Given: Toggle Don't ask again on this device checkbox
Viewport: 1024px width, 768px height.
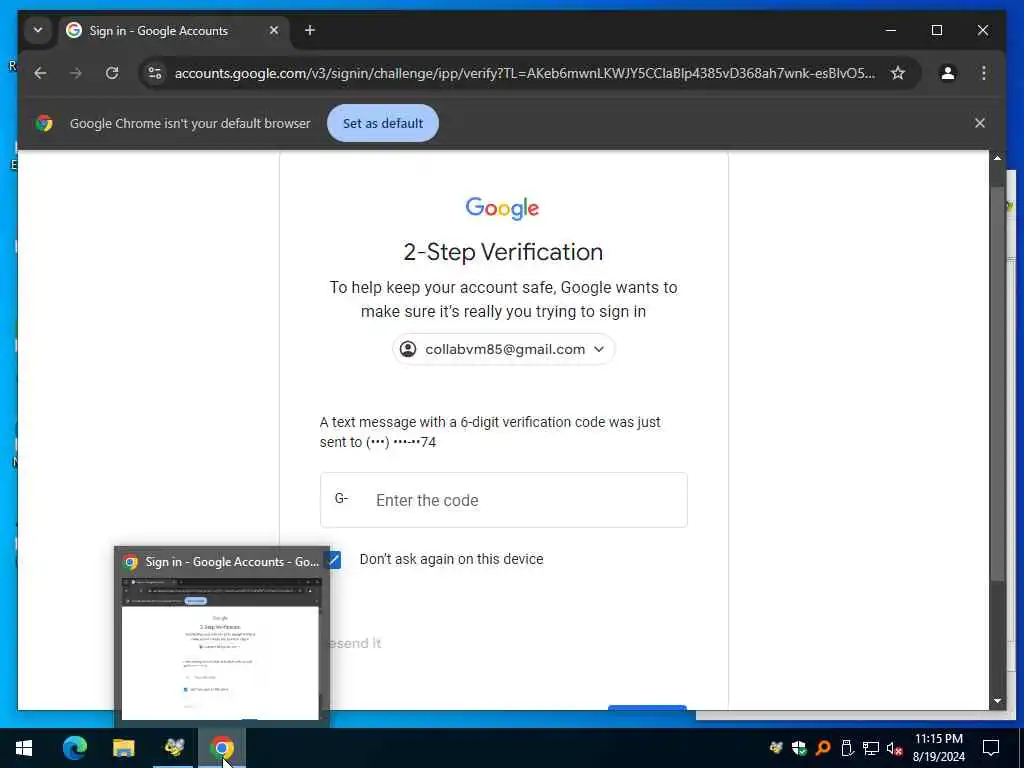Looking at the screenshot, I should click(334, 560).
